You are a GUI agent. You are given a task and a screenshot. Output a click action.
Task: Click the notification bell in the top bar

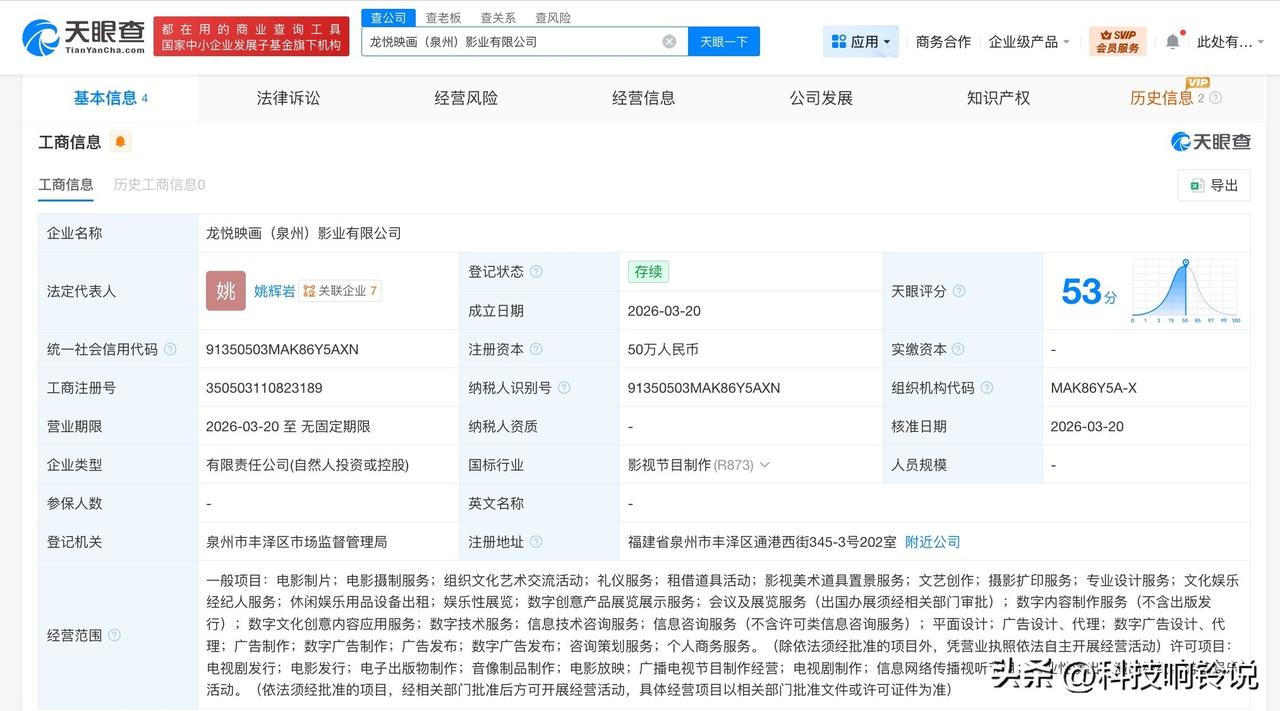(x=1172, y=40)
